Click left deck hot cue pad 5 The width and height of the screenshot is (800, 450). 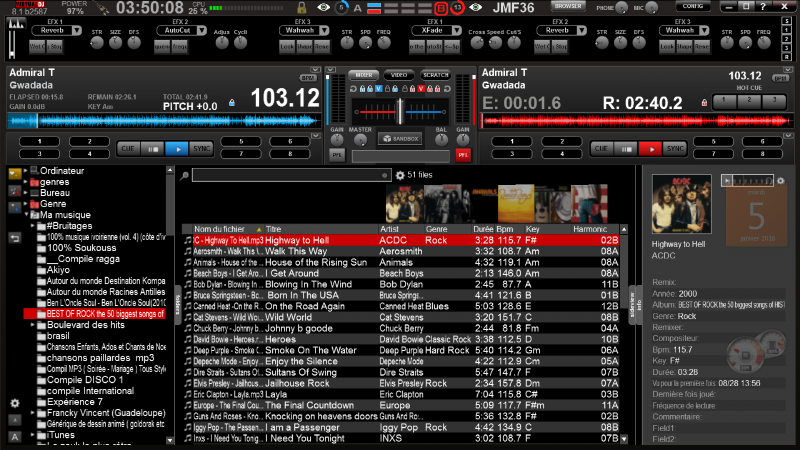pyautogui.click(x=241, y=141)
